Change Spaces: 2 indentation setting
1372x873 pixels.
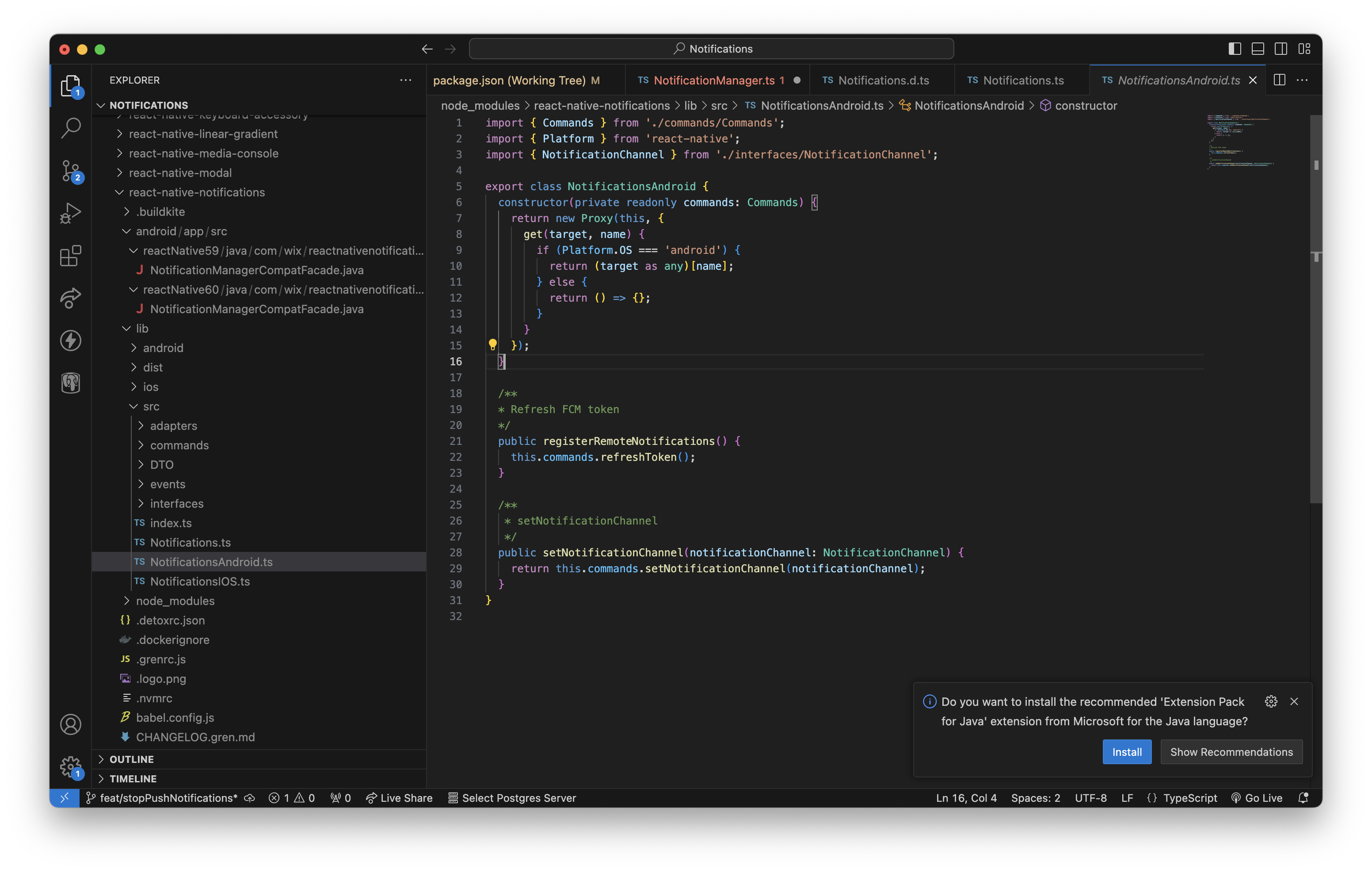point(1035,798)
